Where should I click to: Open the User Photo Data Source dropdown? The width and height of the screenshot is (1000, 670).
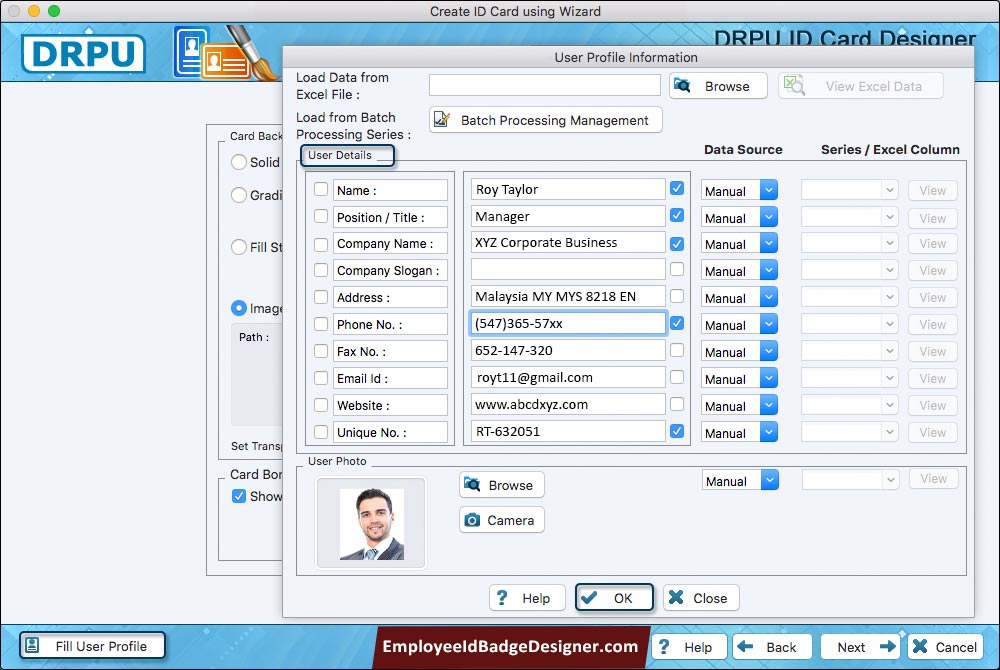pyautogui.click(x=740, y=480)
